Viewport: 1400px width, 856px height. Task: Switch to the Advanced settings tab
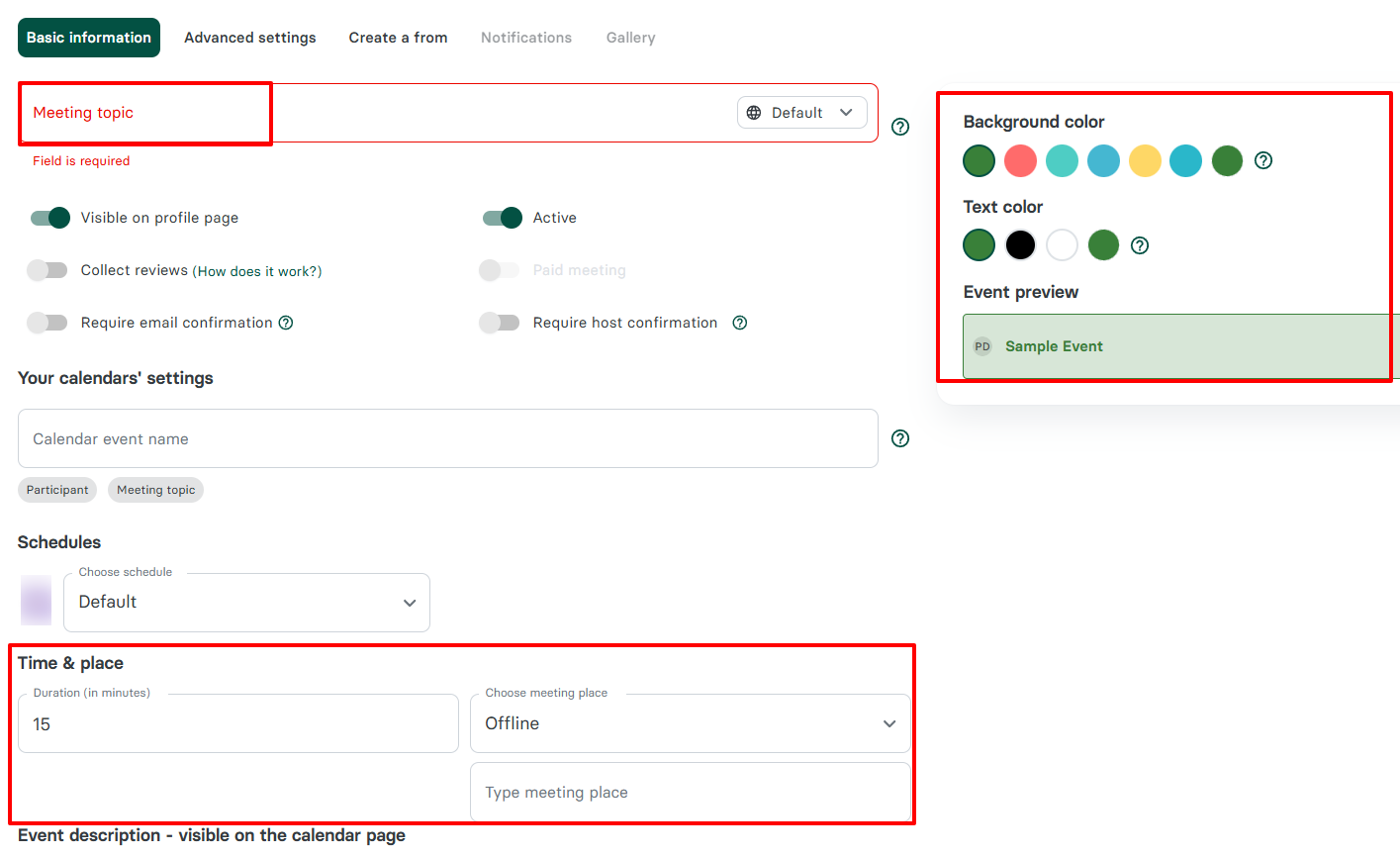250,38
